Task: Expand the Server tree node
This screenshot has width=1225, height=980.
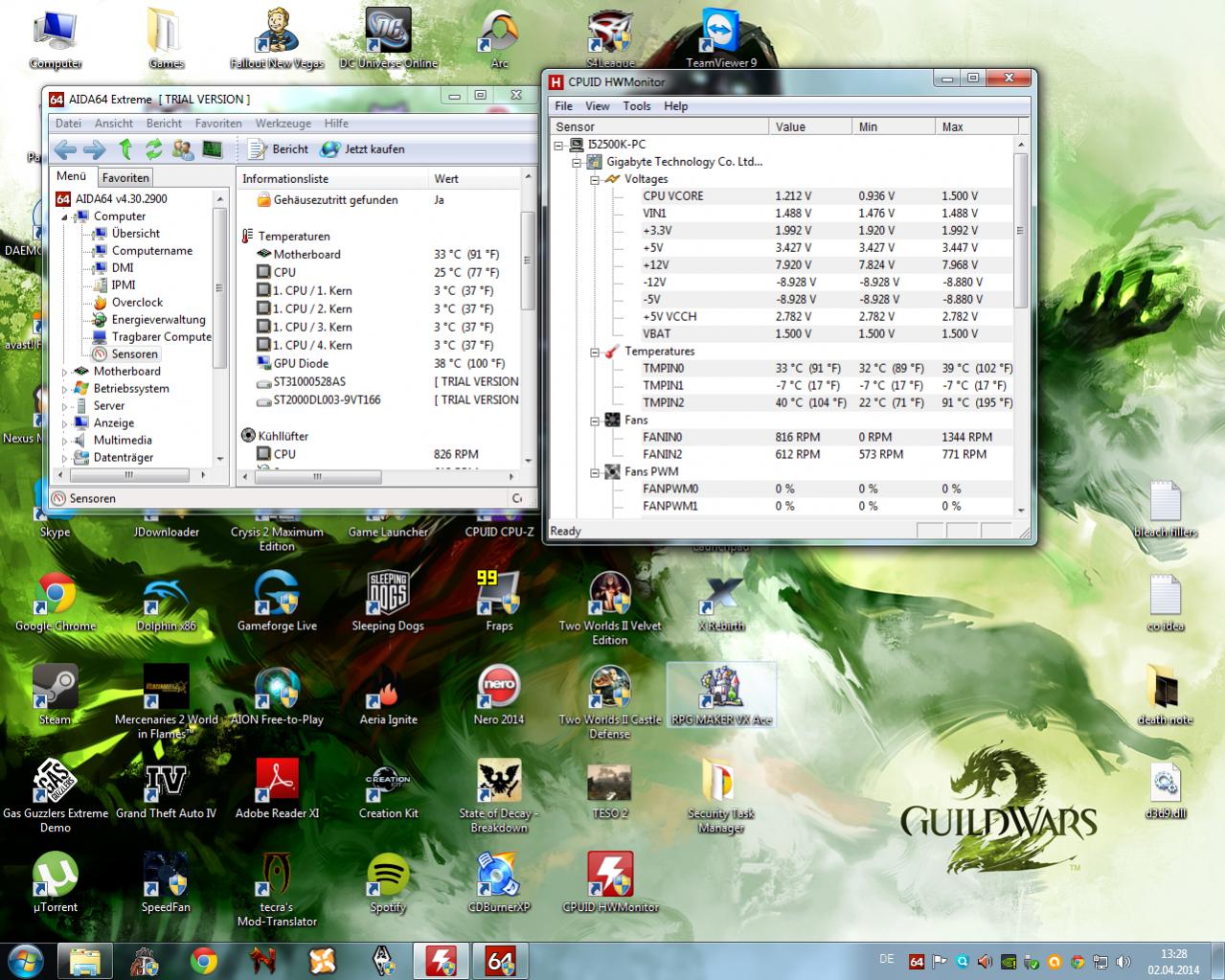Action: click(65, 406)
